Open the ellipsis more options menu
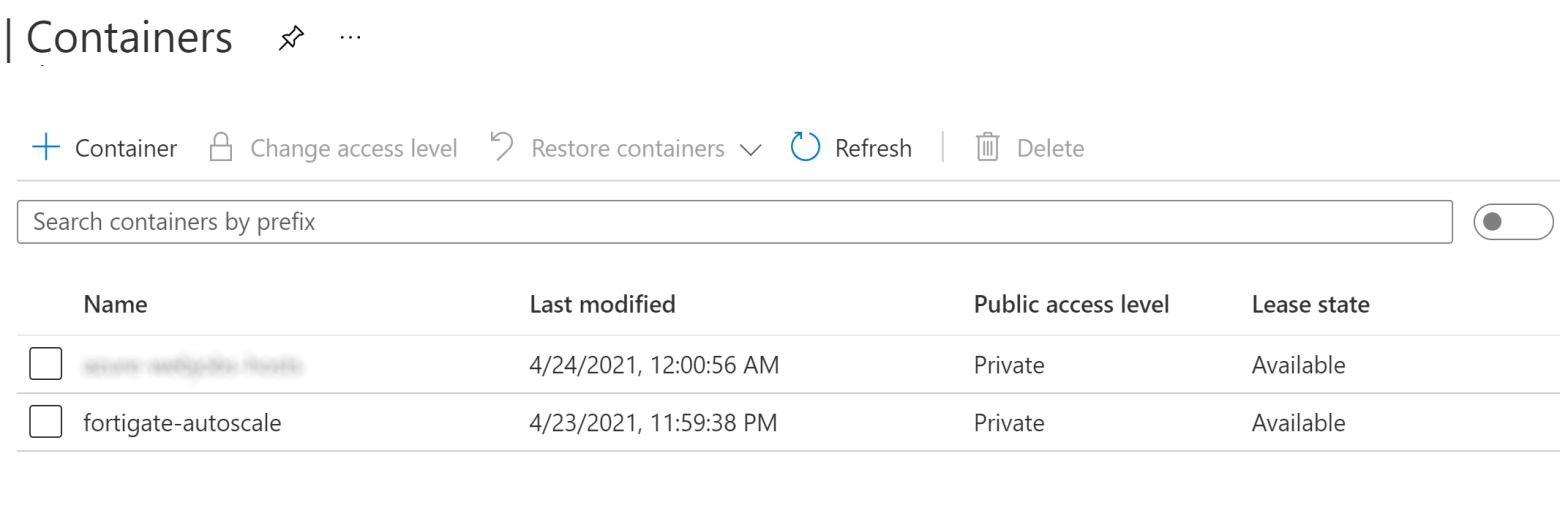The height and width of the screenshot is (514, 1560). (x=350, y=38)
